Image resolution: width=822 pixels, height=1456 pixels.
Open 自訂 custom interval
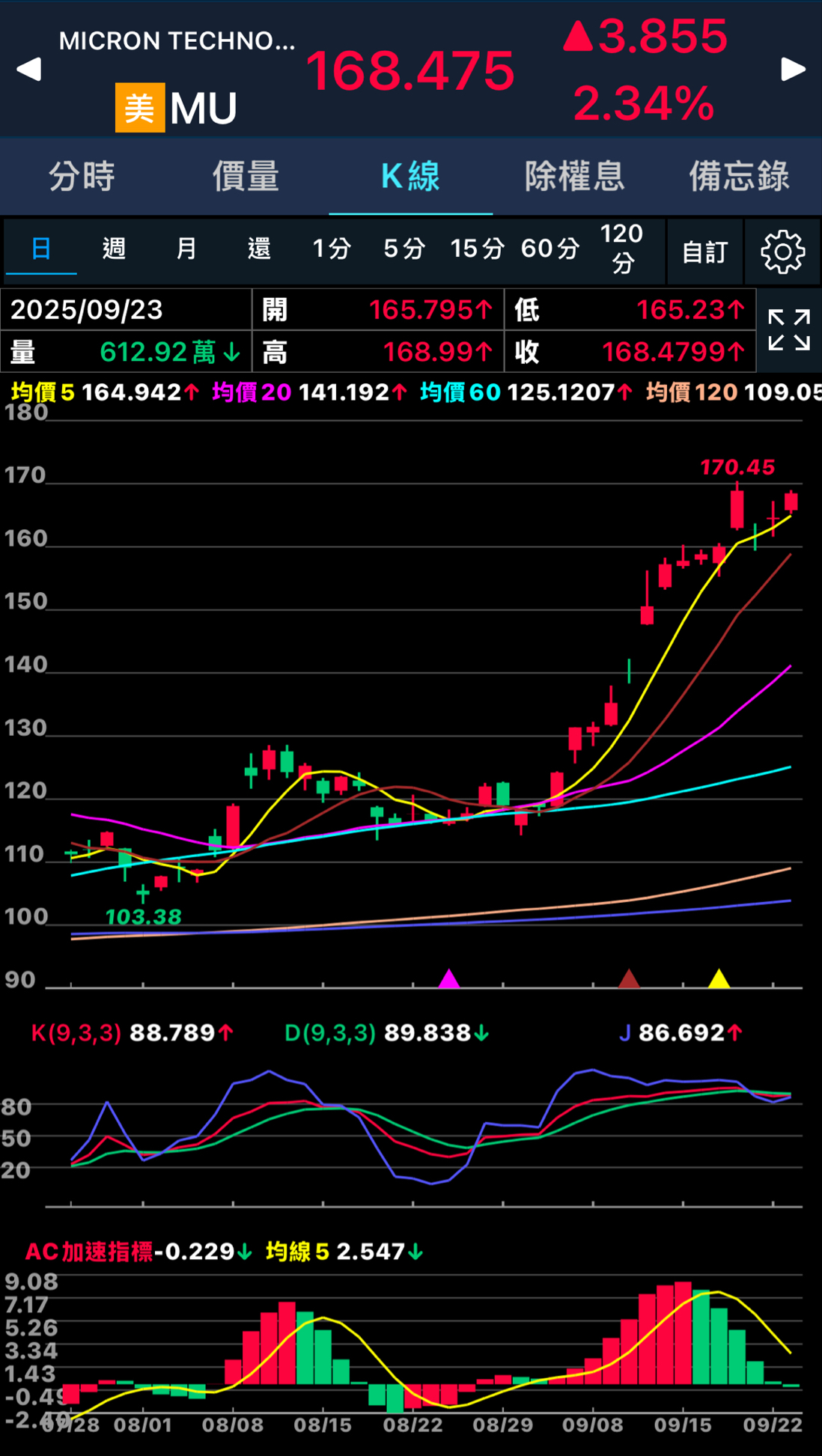coord(704,252)
